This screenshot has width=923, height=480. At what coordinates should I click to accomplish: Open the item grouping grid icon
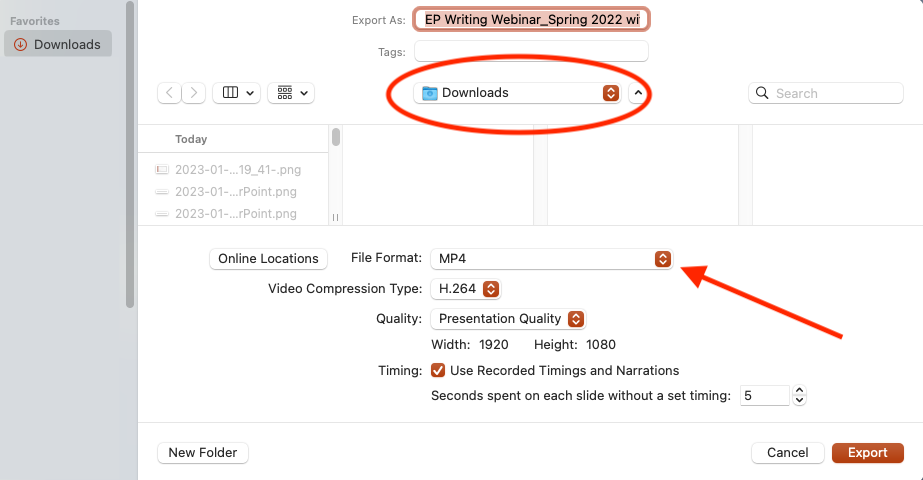point(291,93)
